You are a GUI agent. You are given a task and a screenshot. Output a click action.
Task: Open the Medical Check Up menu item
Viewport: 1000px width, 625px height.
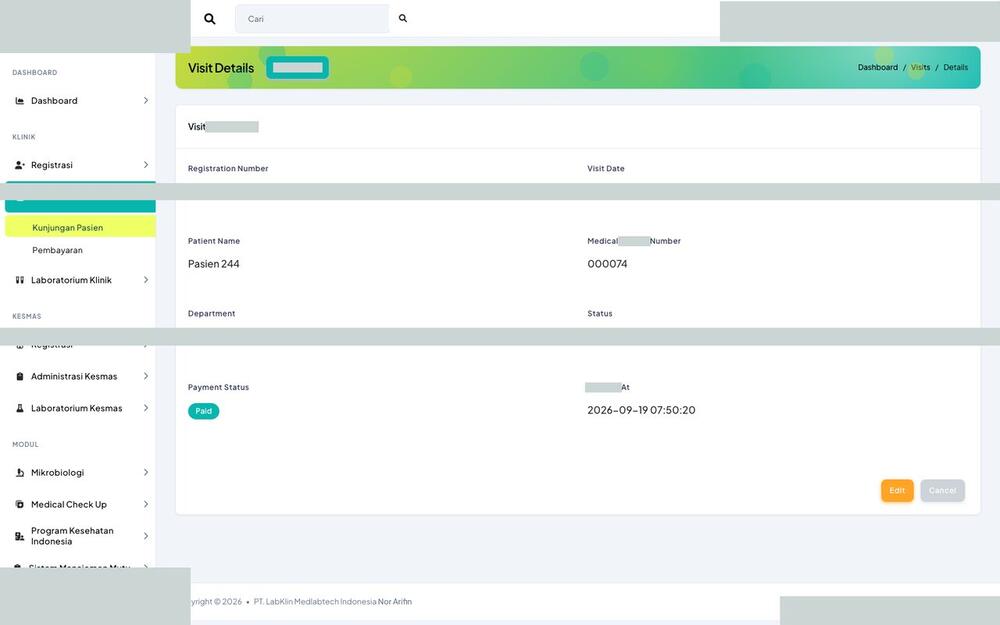pos(80,504)
